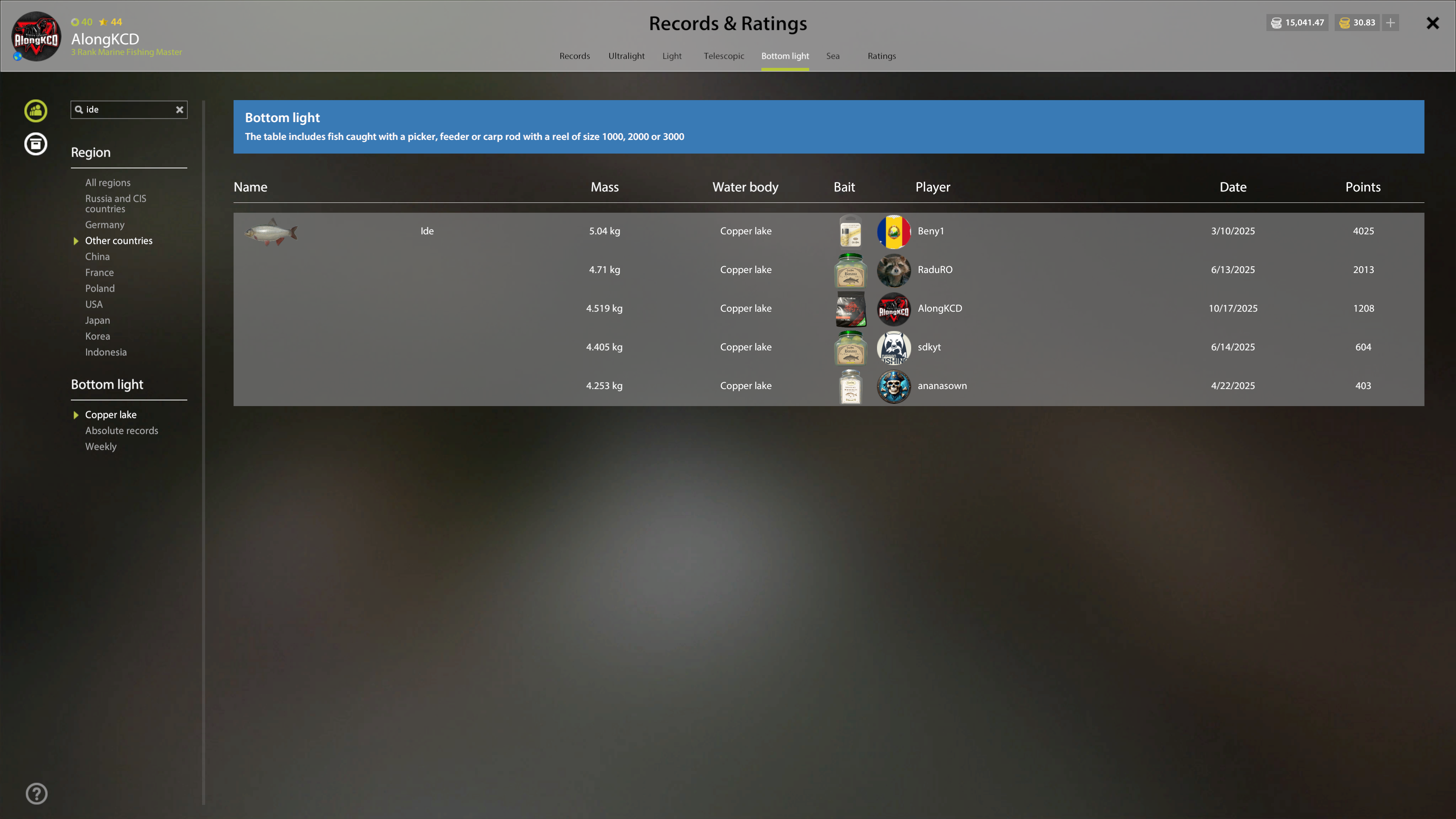Click the friends group icon in sidebar
The height and width of the screenshot is (819, 1456).
click(36, 110)
